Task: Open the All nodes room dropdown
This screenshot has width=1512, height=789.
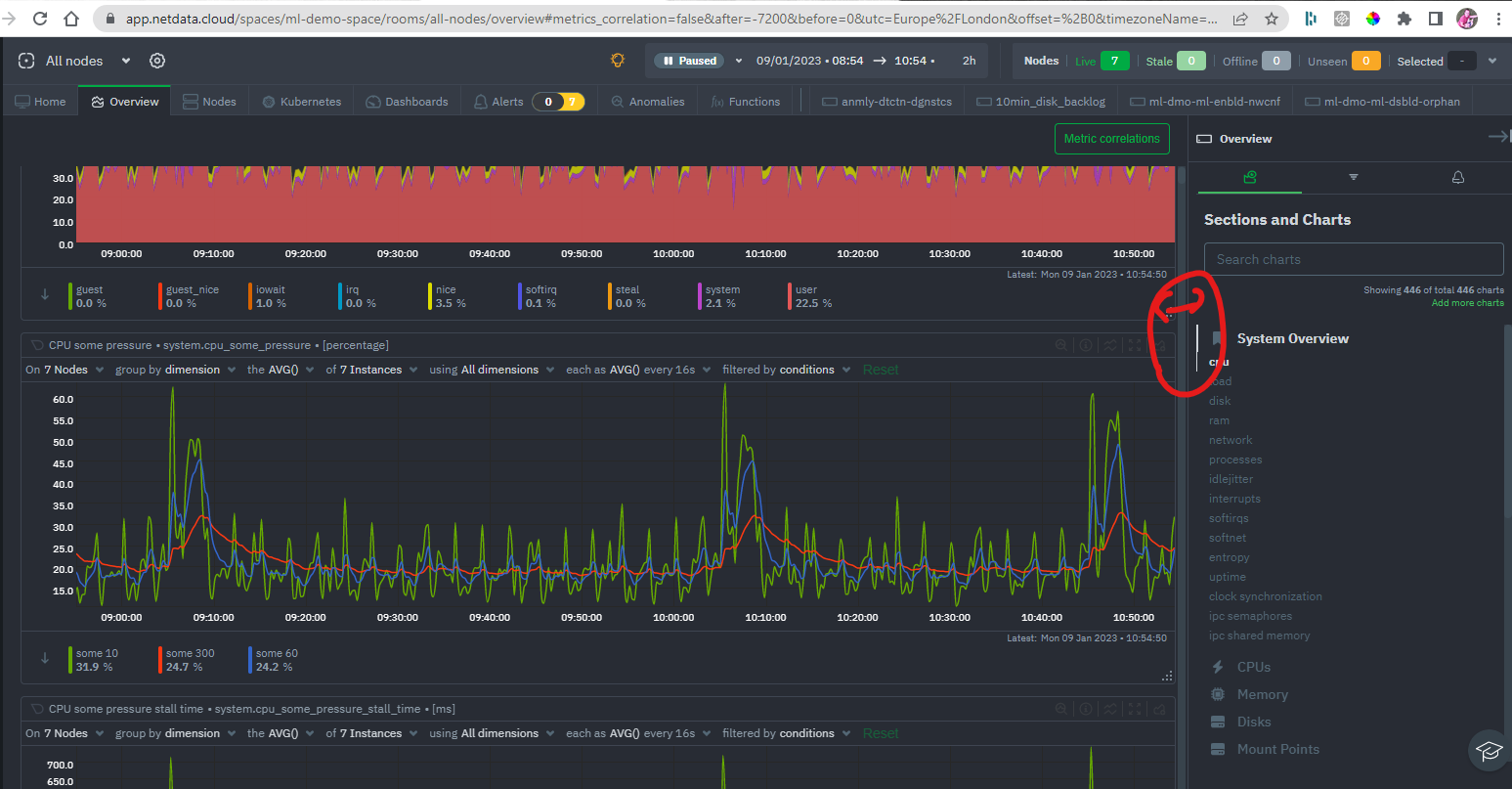Action: tap(126, 61)
